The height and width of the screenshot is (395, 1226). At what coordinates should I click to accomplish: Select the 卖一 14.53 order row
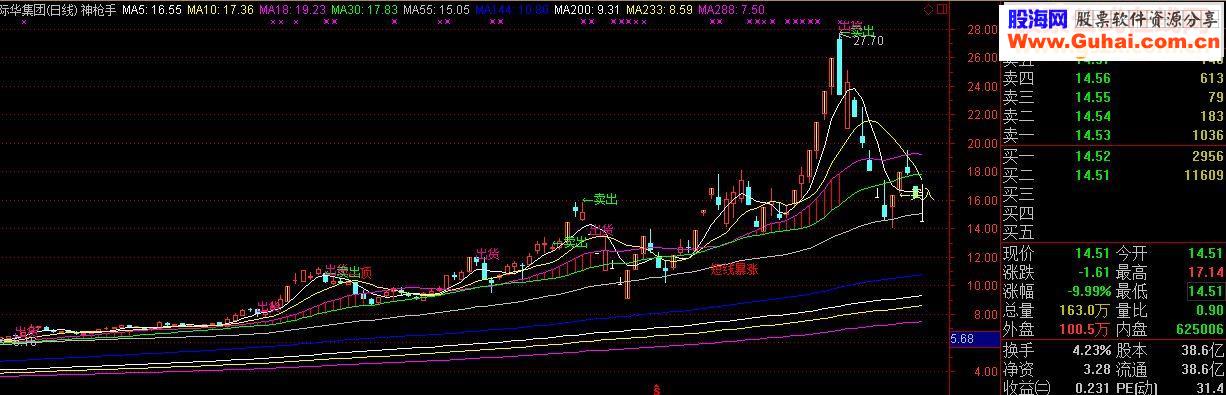(1113, 135)
